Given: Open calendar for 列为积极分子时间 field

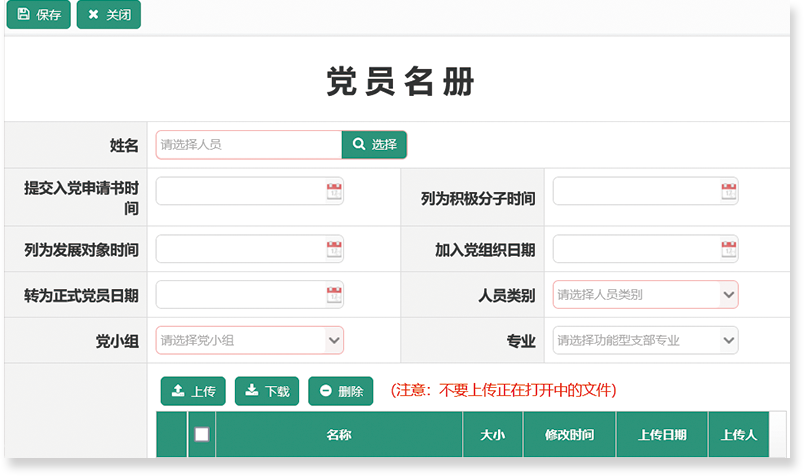Looking at the screenshot, I should point(729,191).
